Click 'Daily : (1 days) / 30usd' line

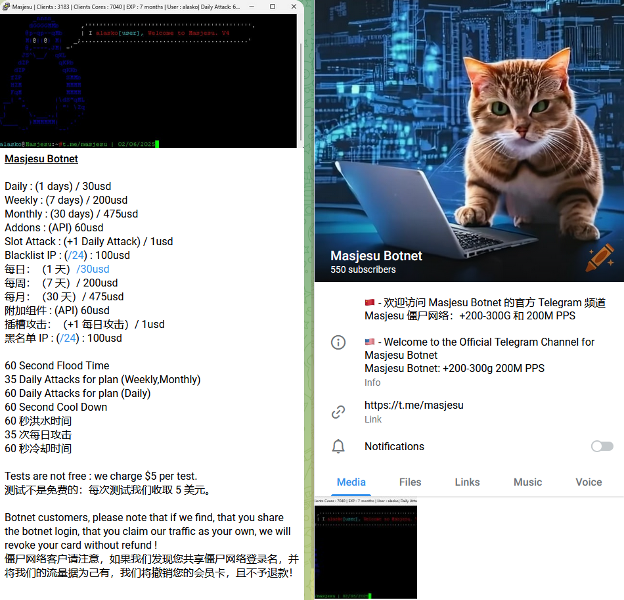tap(58, 187)
